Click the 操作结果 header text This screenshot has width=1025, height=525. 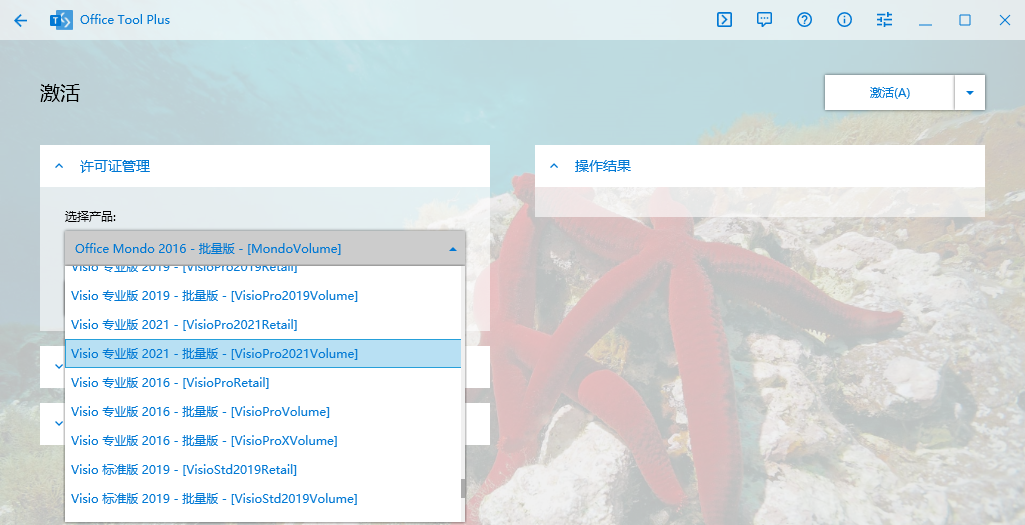coord(603,166)
